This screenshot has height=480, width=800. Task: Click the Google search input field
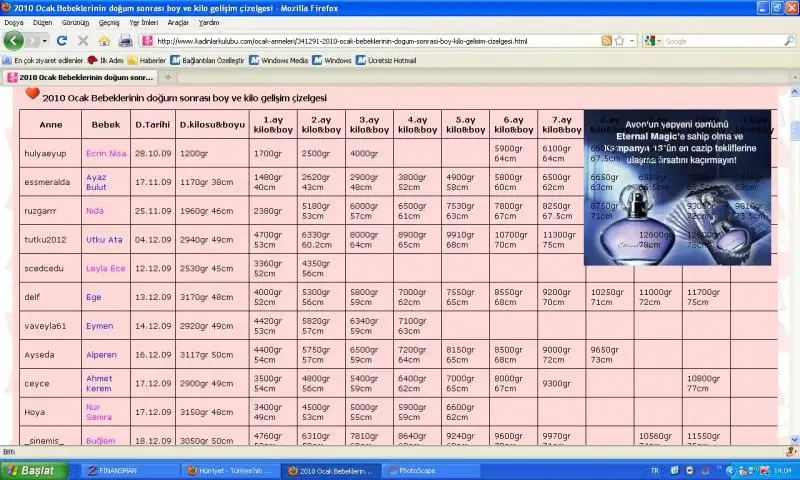click(722, 41)
